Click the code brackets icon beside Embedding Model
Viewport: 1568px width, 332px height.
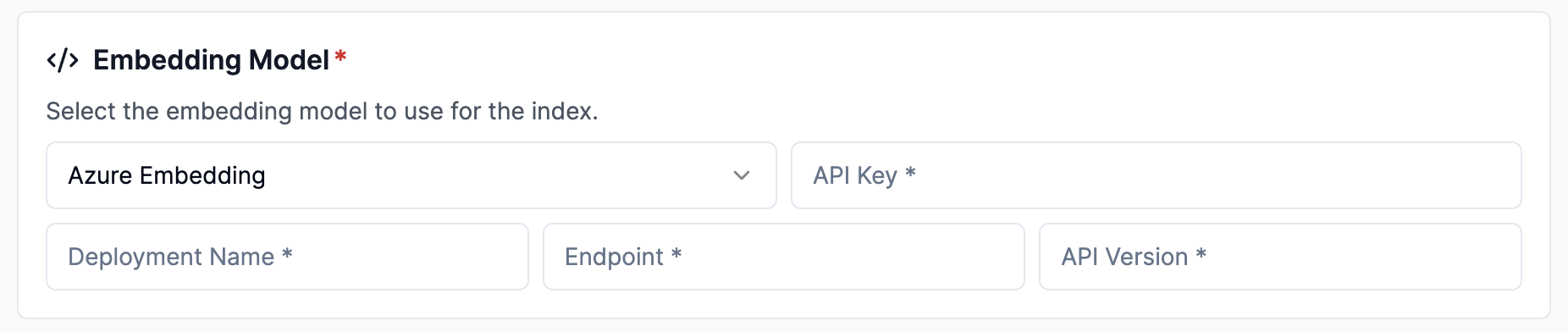point(63,60)
